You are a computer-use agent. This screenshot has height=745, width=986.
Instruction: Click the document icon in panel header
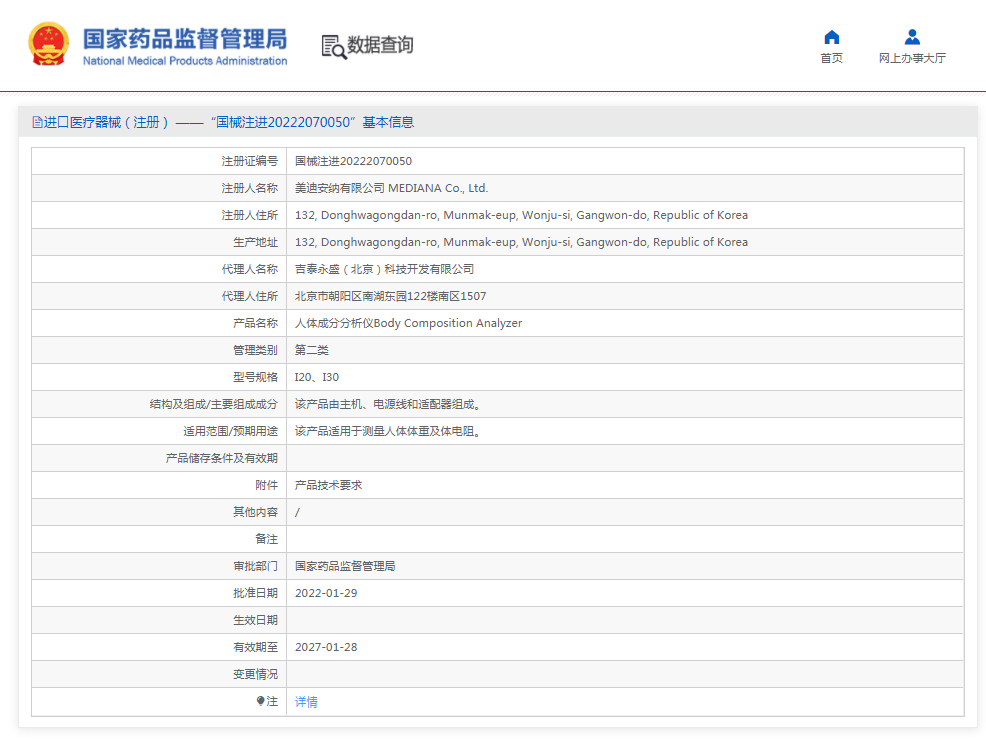click(37, 122)
